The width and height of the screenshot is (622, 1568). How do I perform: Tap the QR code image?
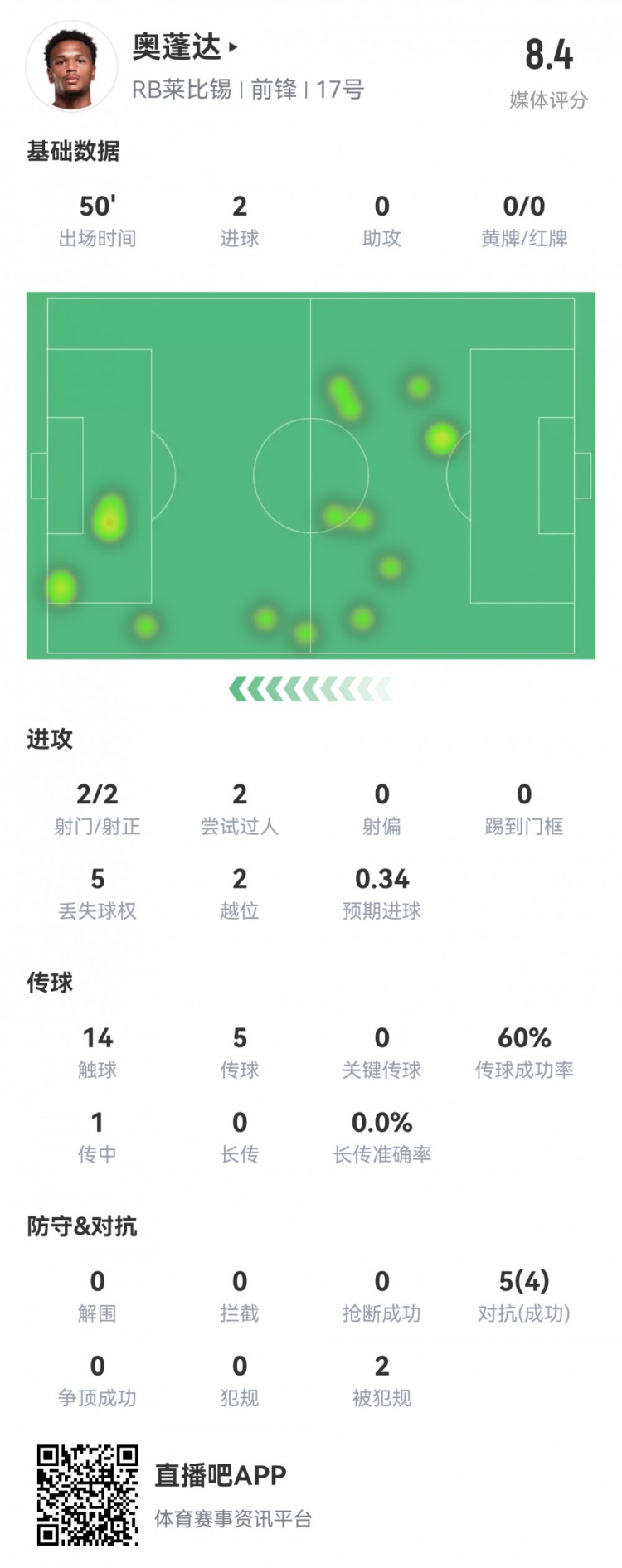tap(87, 1495)
